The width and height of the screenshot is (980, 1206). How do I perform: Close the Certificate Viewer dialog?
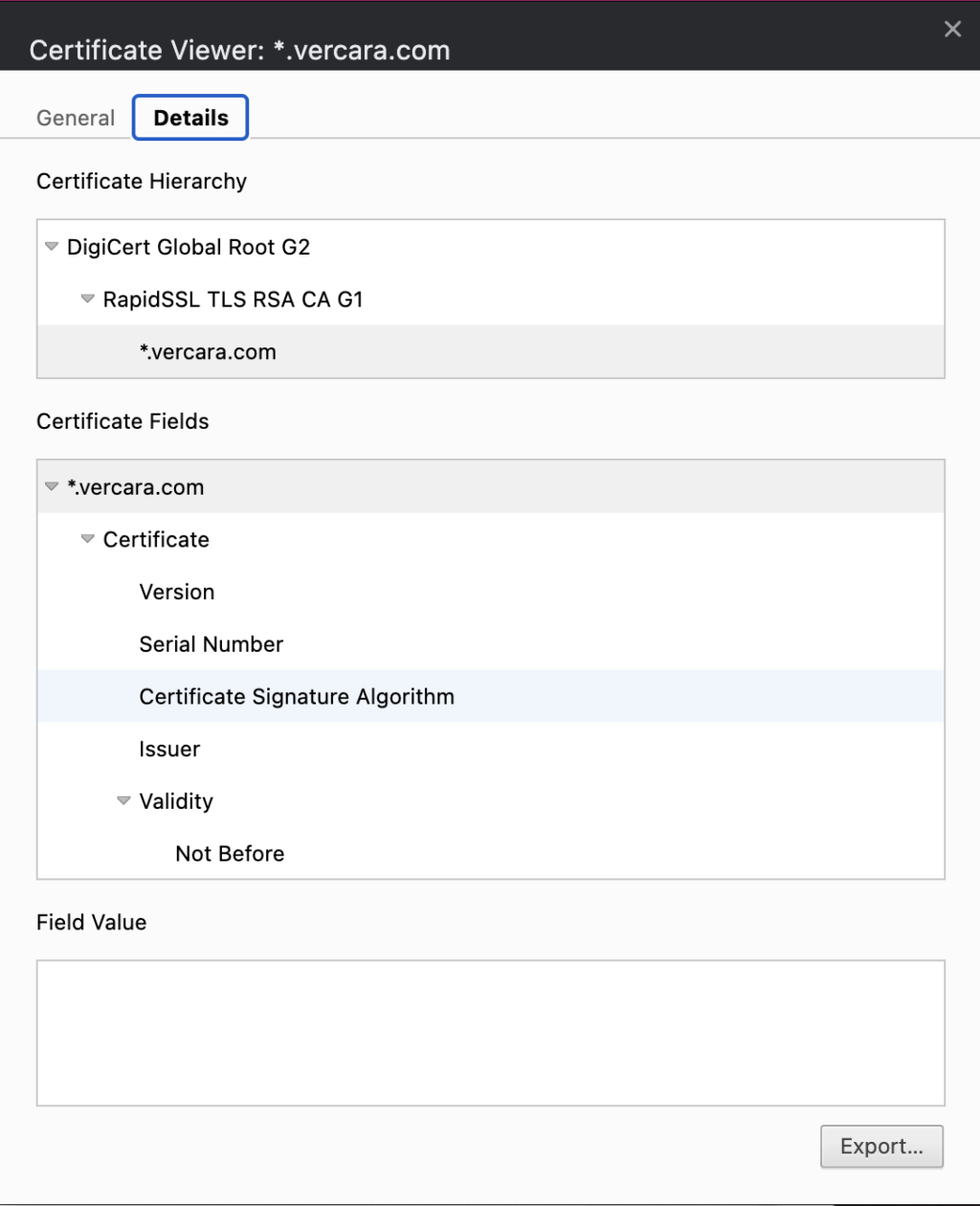(952, 29)
